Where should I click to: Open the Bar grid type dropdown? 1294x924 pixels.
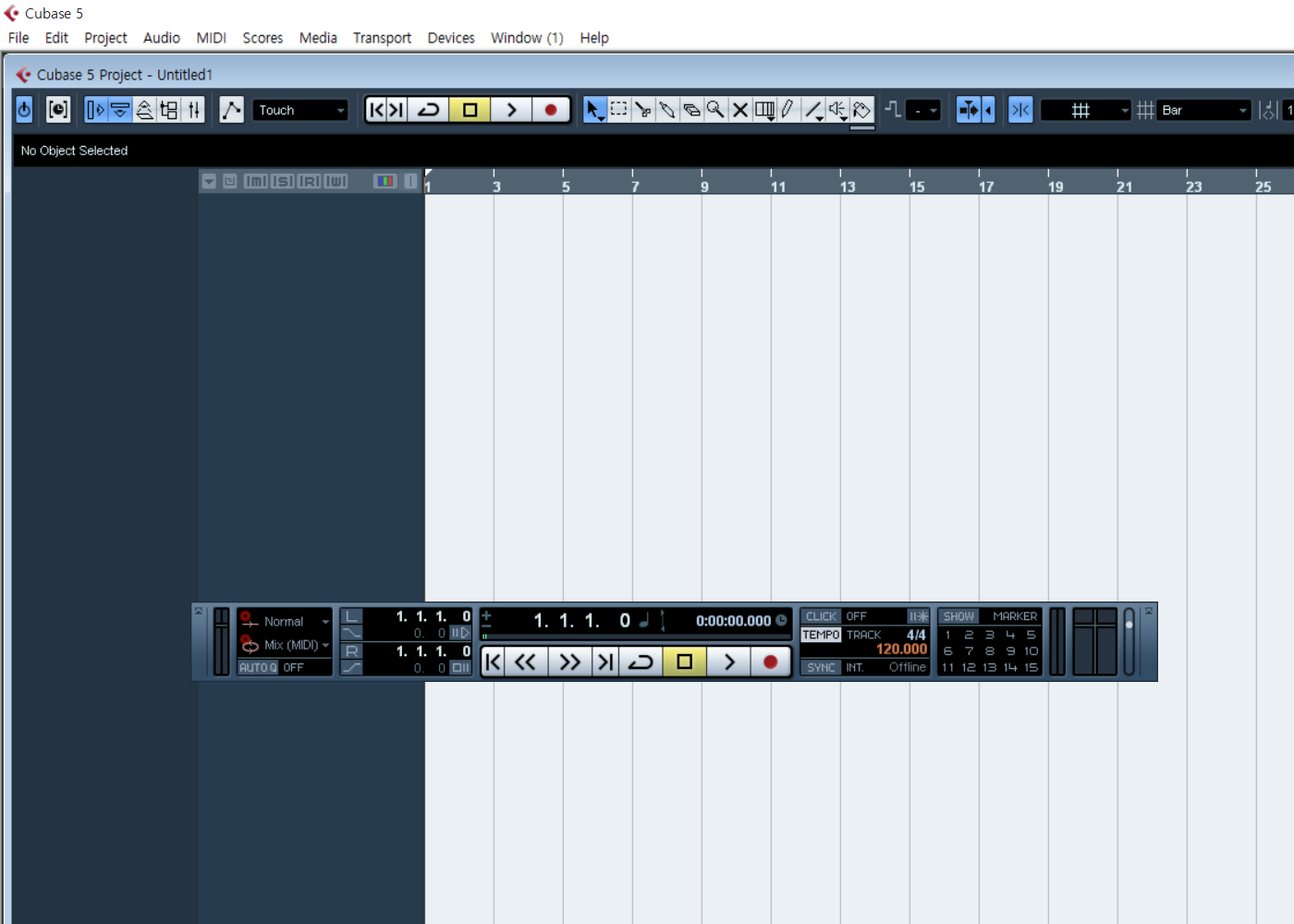[1204, 110]
